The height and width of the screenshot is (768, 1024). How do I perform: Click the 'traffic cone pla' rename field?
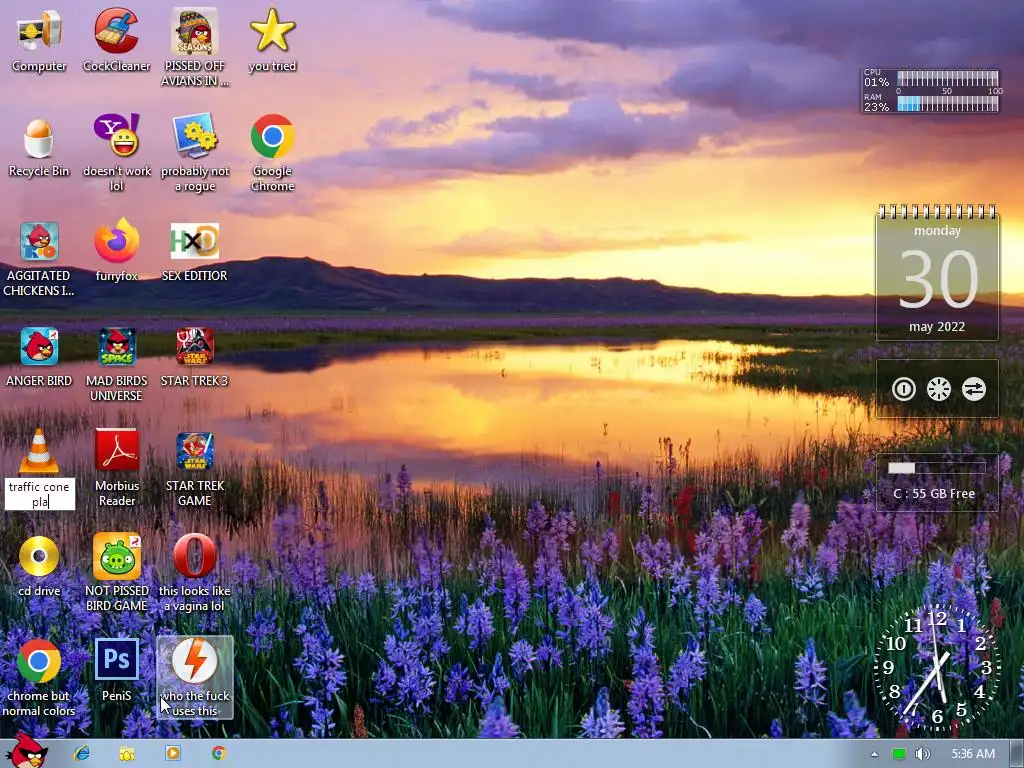[39, 494]
